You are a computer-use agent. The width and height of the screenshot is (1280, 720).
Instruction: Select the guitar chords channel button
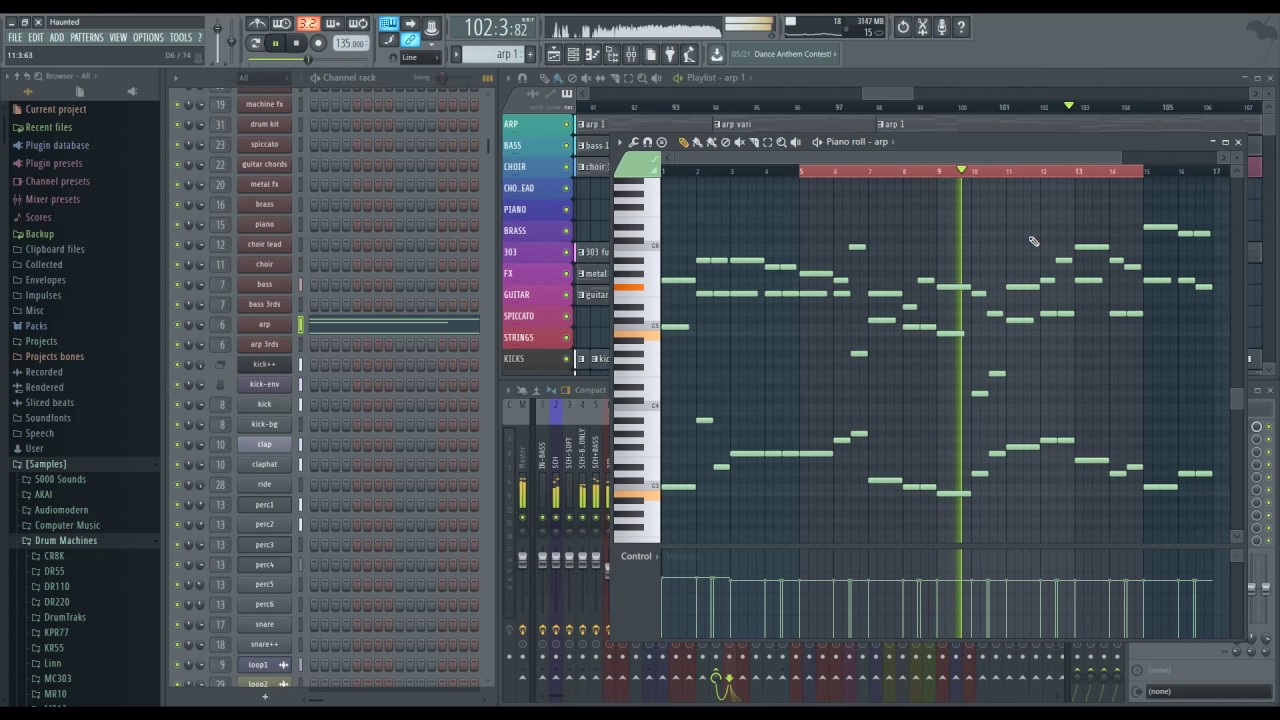click(264, 164)
